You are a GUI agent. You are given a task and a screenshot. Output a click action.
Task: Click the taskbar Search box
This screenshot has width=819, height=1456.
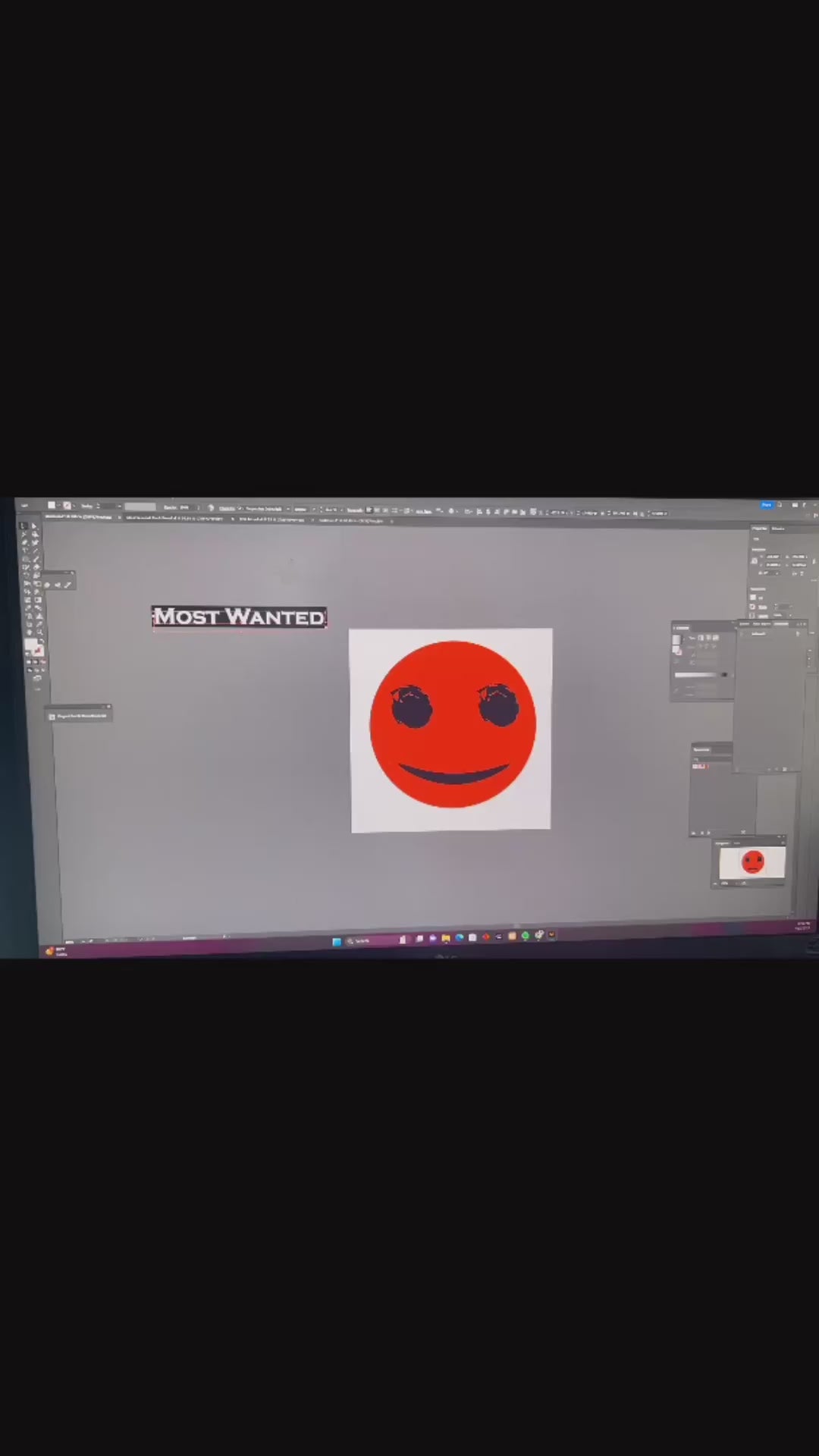click(360, 941)
